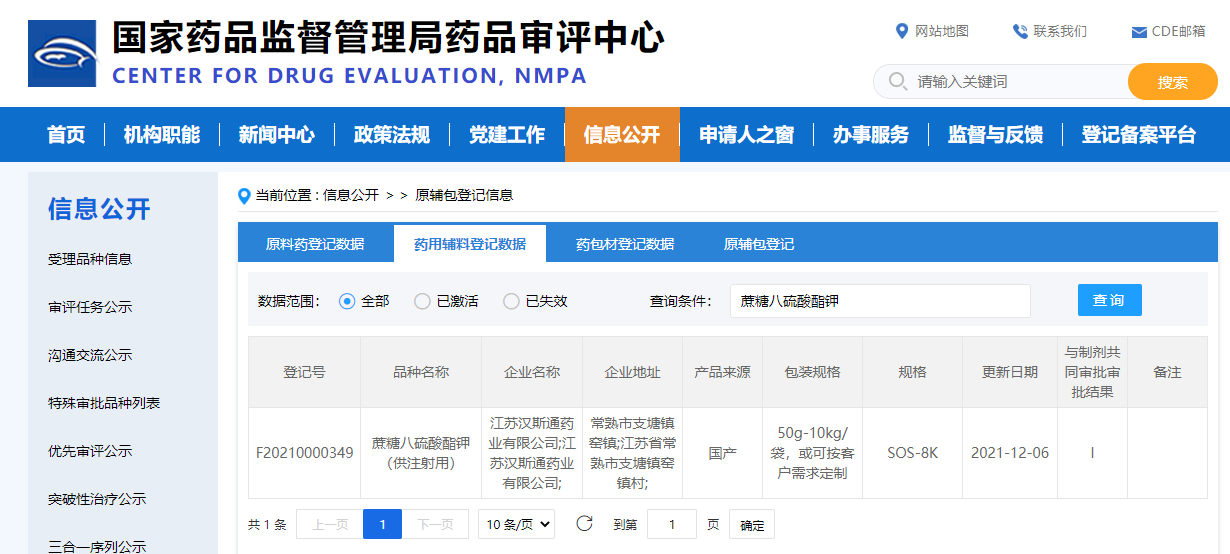The width and height of the screenshot is (1230, 554).
Task: Click 信息公开 breadcrumb link
Action: pos(351,195)
